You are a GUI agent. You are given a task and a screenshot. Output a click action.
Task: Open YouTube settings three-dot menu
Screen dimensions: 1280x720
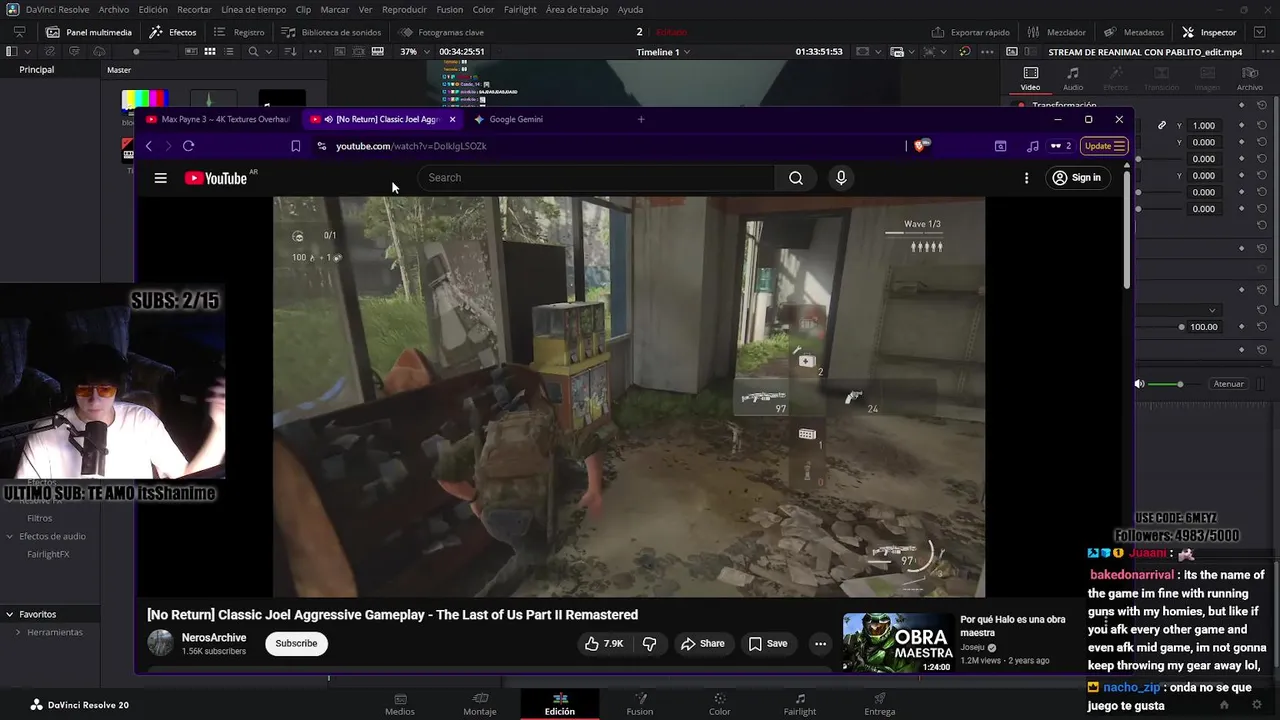[x=1026, y=178]
